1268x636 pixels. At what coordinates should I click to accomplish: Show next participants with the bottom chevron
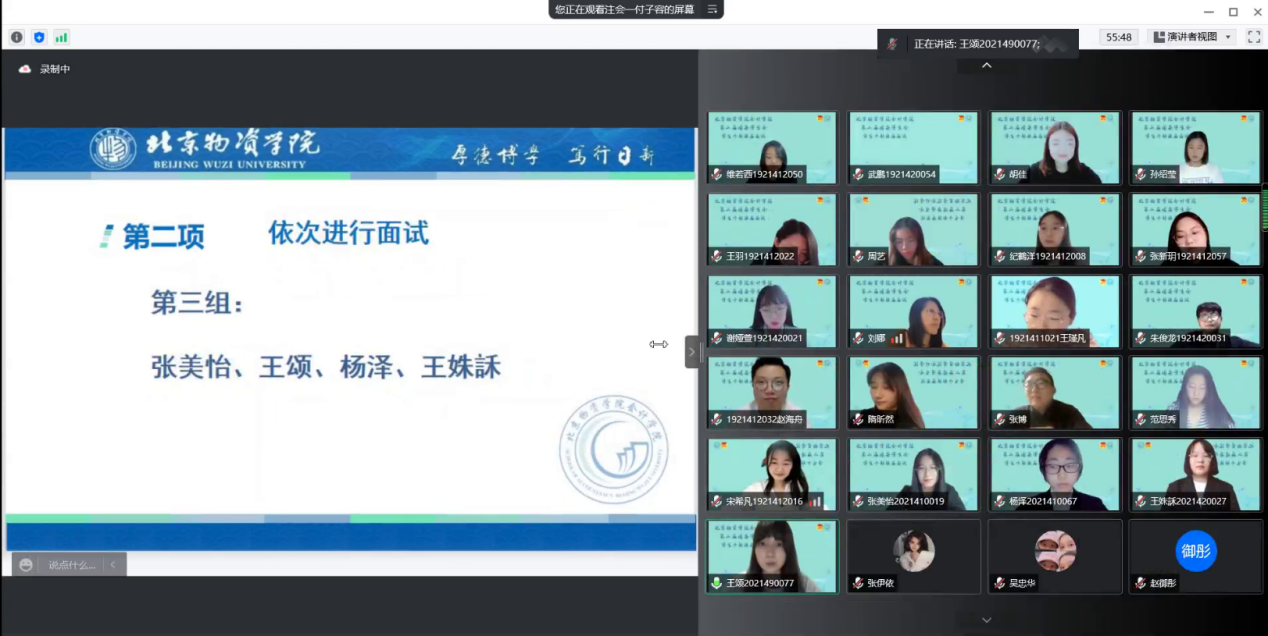pyautogui.click(x=986, y=620)
